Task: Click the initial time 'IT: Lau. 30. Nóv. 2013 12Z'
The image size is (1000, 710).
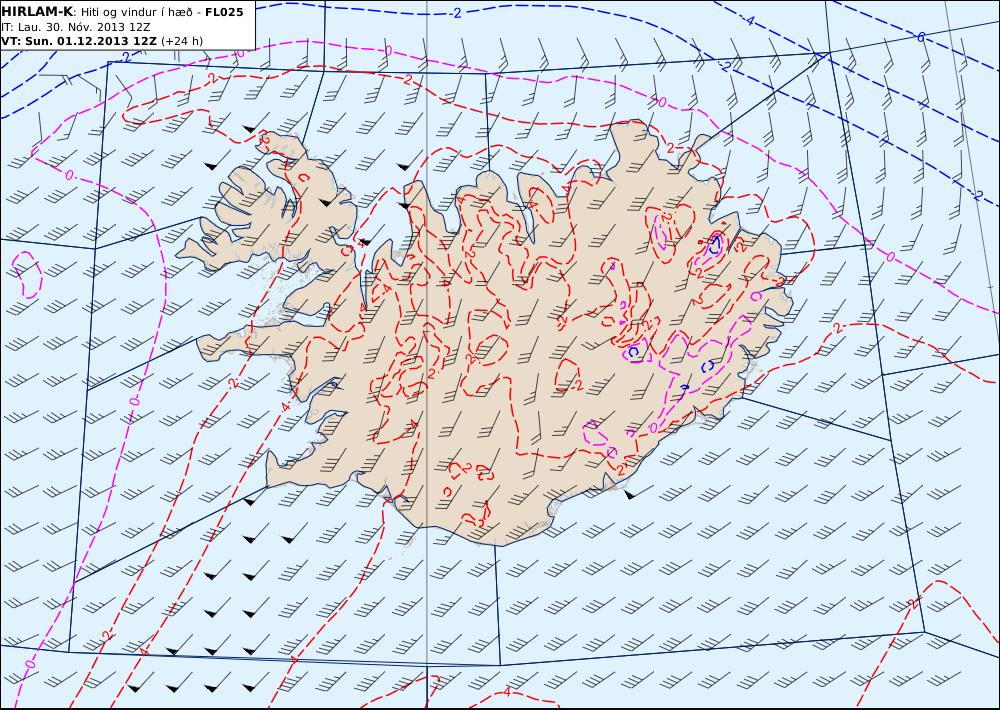Action: coord(76,27)
